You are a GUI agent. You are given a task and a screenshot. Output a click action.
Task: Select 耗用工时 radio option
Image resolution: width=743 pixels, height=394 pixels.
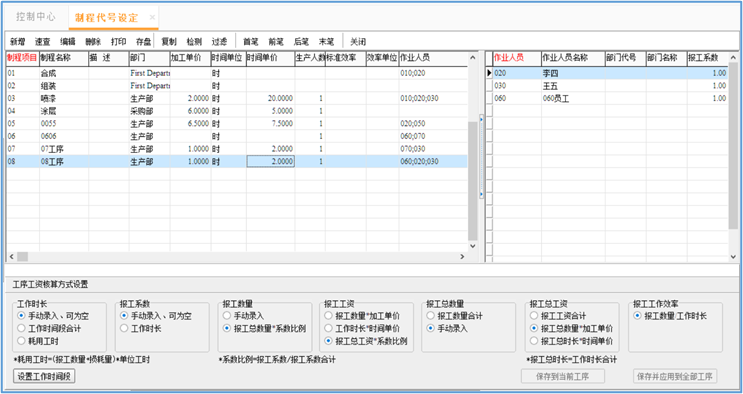tap(38, 341)
